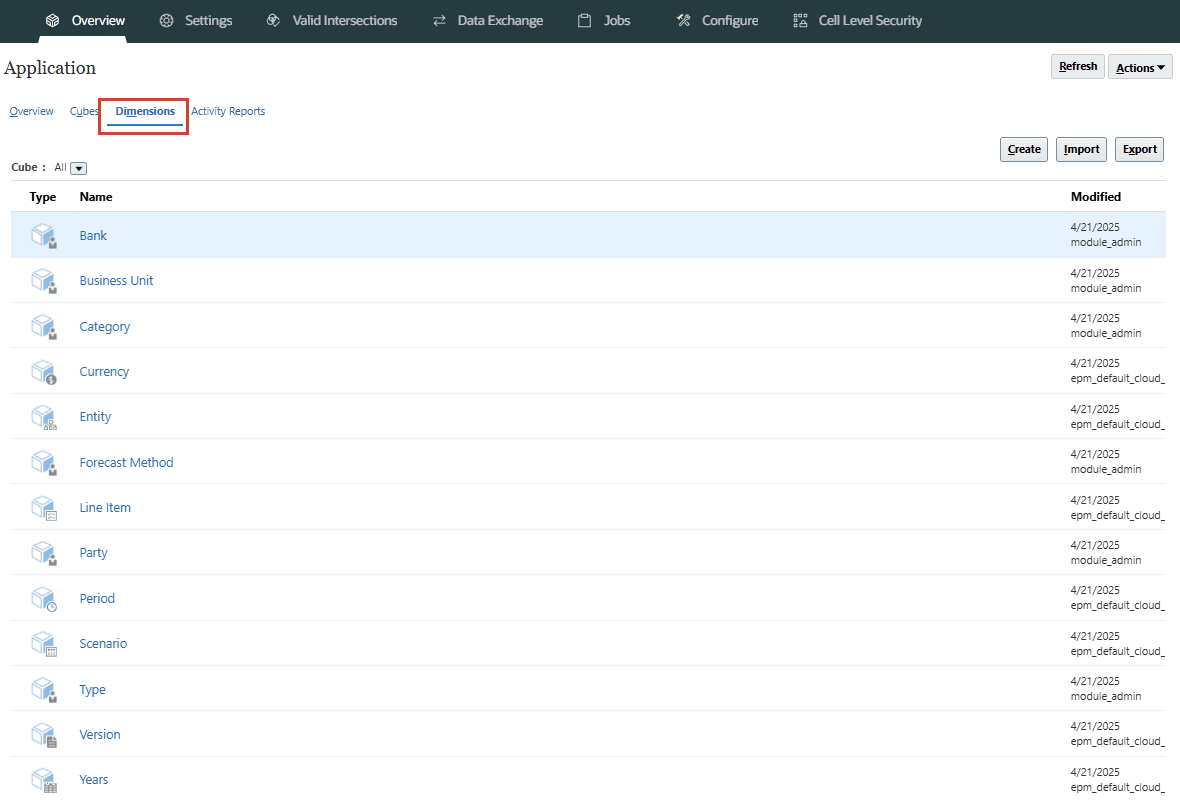Open the Currency dimension link

105,372
